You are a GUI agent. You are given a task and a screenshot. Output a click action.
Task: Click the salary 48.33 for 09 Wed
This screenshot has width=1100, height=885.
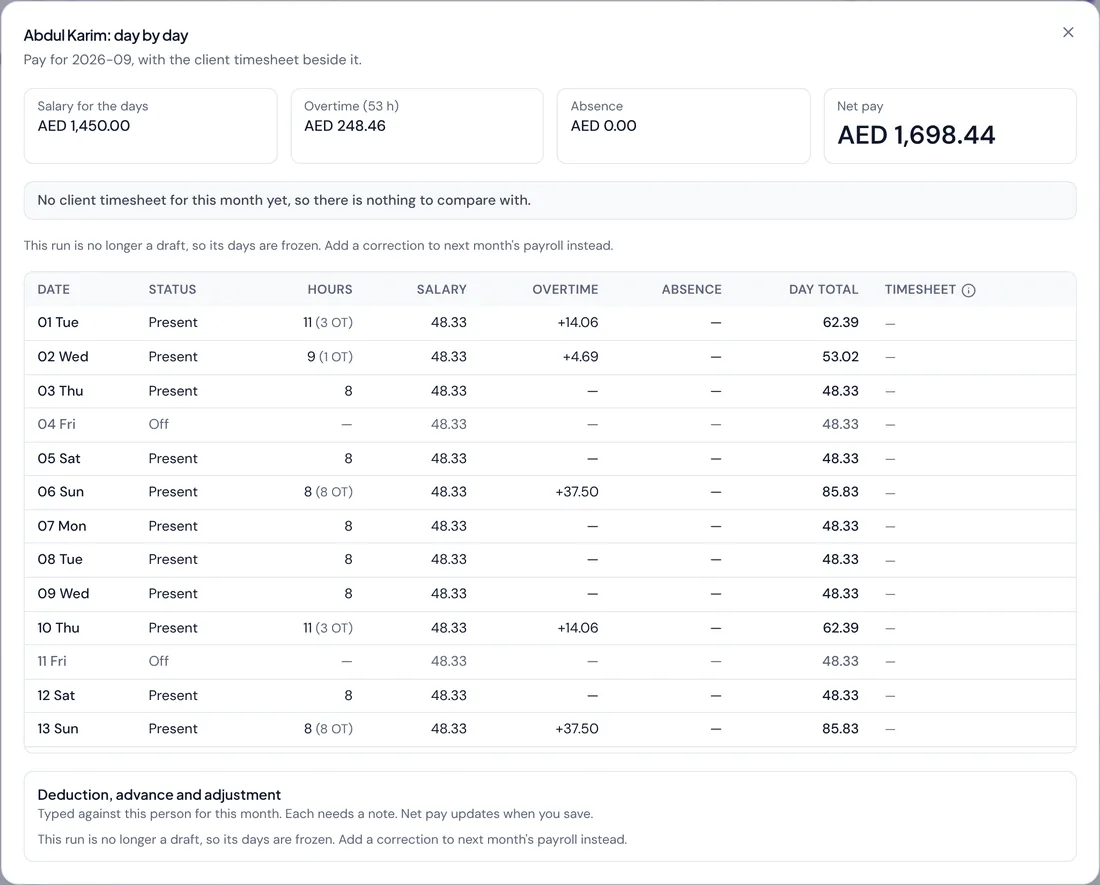(x=448, y=594)
